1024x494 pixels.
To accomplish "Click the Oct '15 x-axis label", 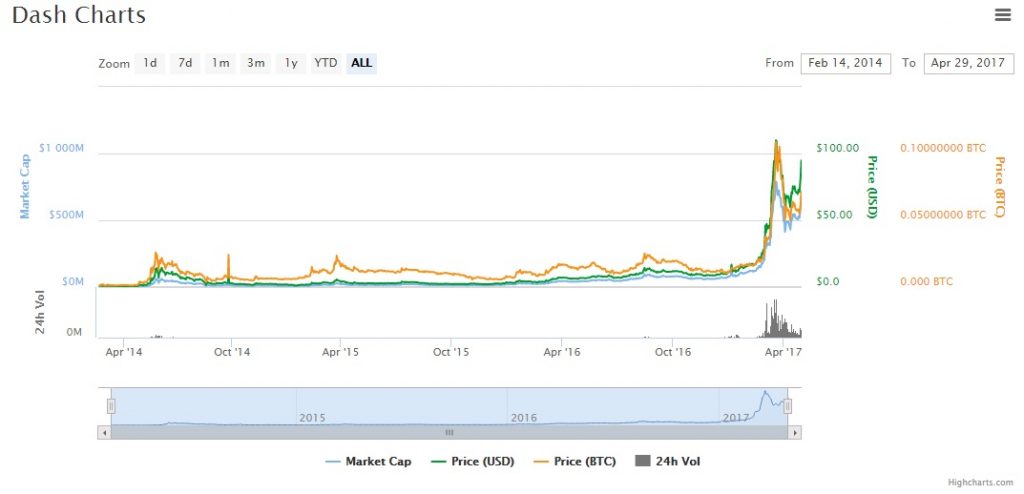I will (451, 352).
